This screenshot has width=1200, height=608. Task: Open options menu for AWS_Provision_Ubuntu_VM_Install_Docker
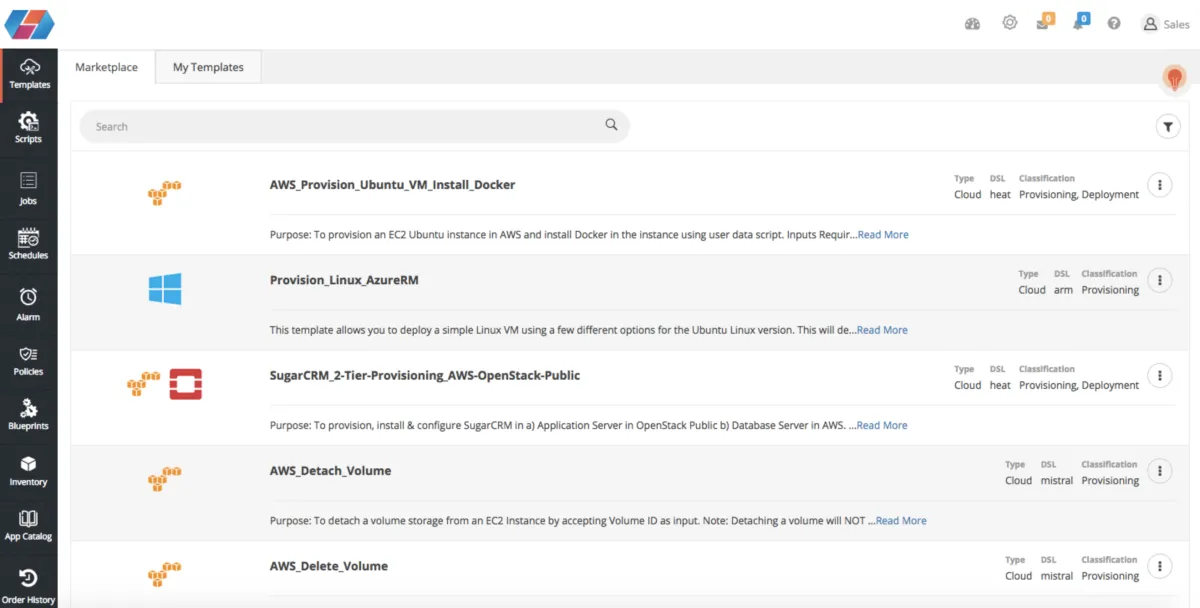click(1159, 185)
